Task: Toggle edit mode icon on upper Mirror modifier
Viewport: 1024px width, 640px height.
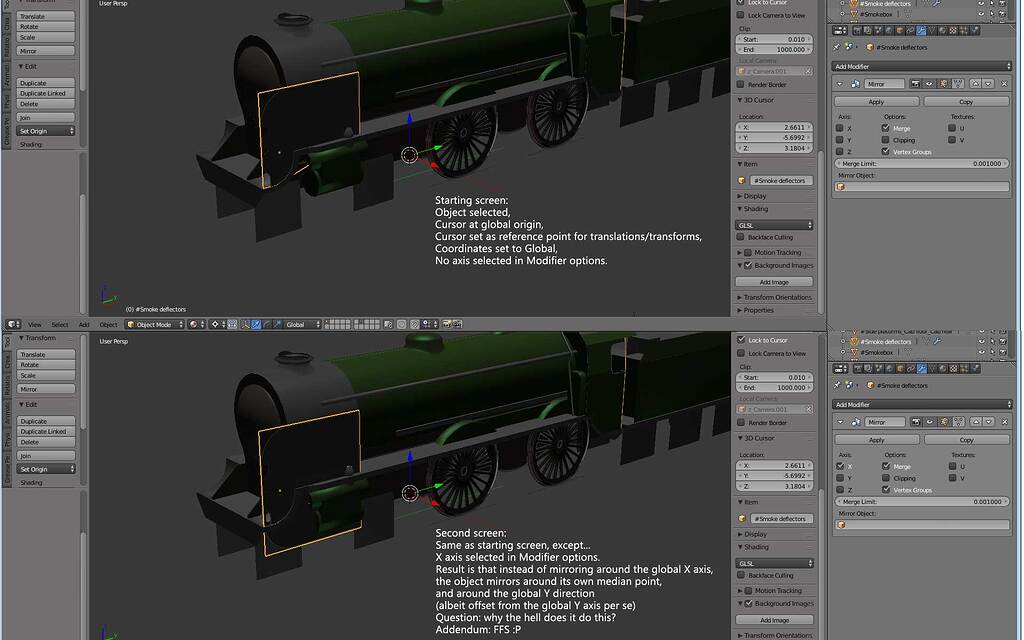Action: (943, 84)
